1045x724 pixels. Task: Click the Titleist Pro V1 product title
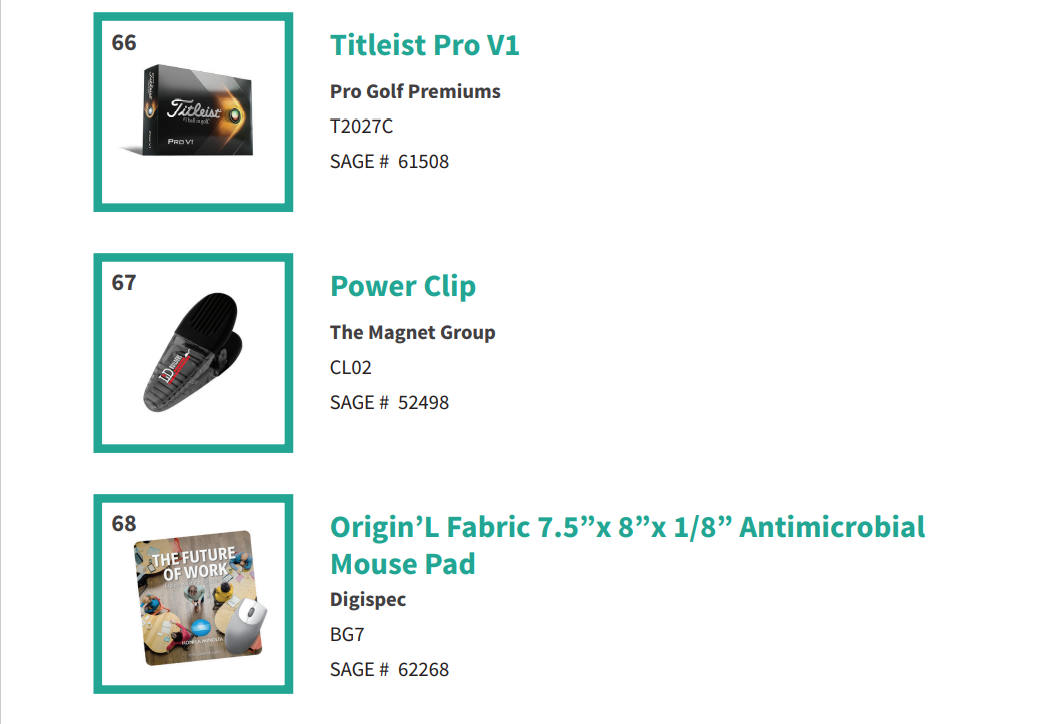coord(425,45)
